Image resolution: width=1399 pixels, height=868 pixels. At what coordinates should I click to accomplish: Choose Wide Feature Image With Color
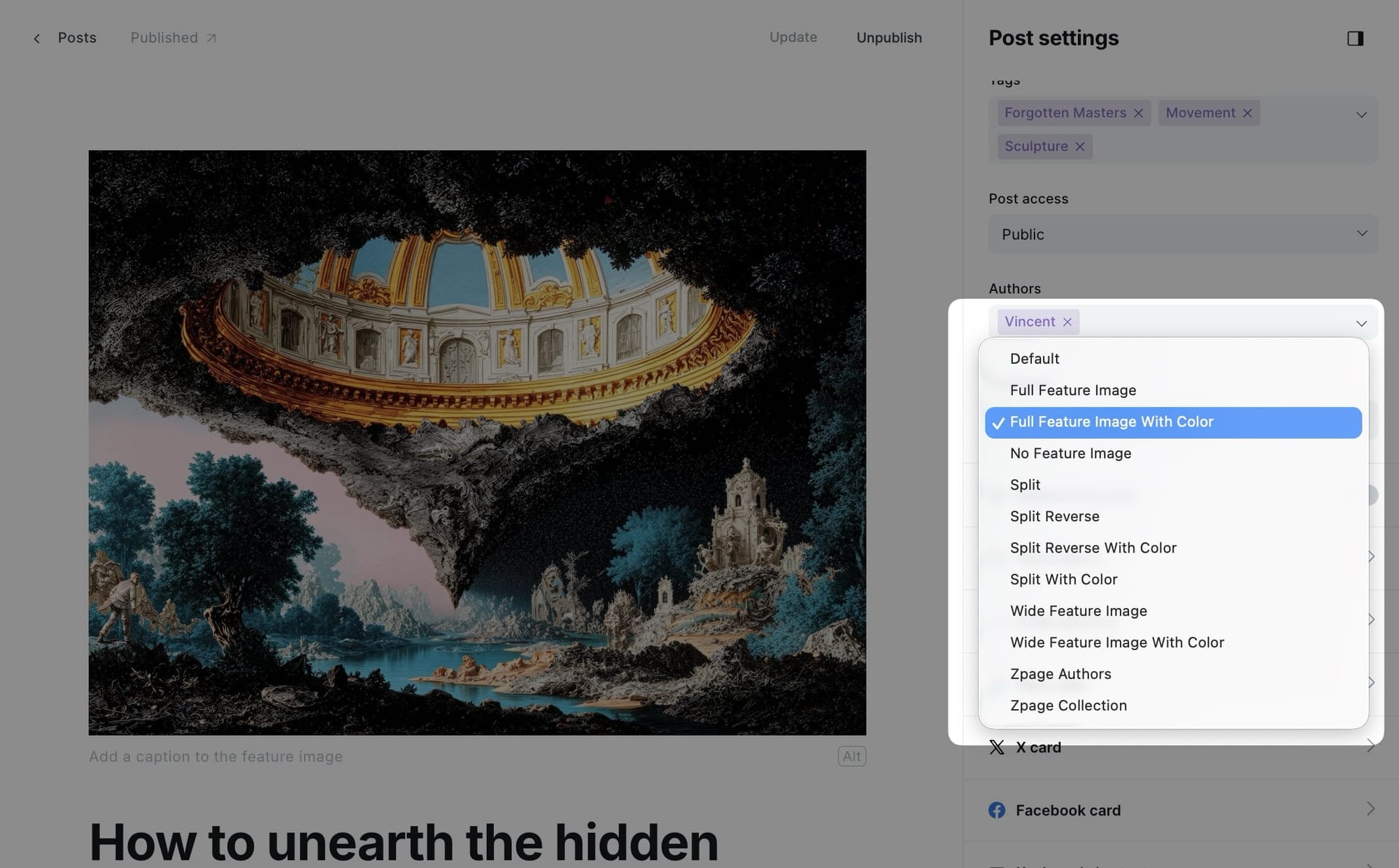(x=1116, y=642)
